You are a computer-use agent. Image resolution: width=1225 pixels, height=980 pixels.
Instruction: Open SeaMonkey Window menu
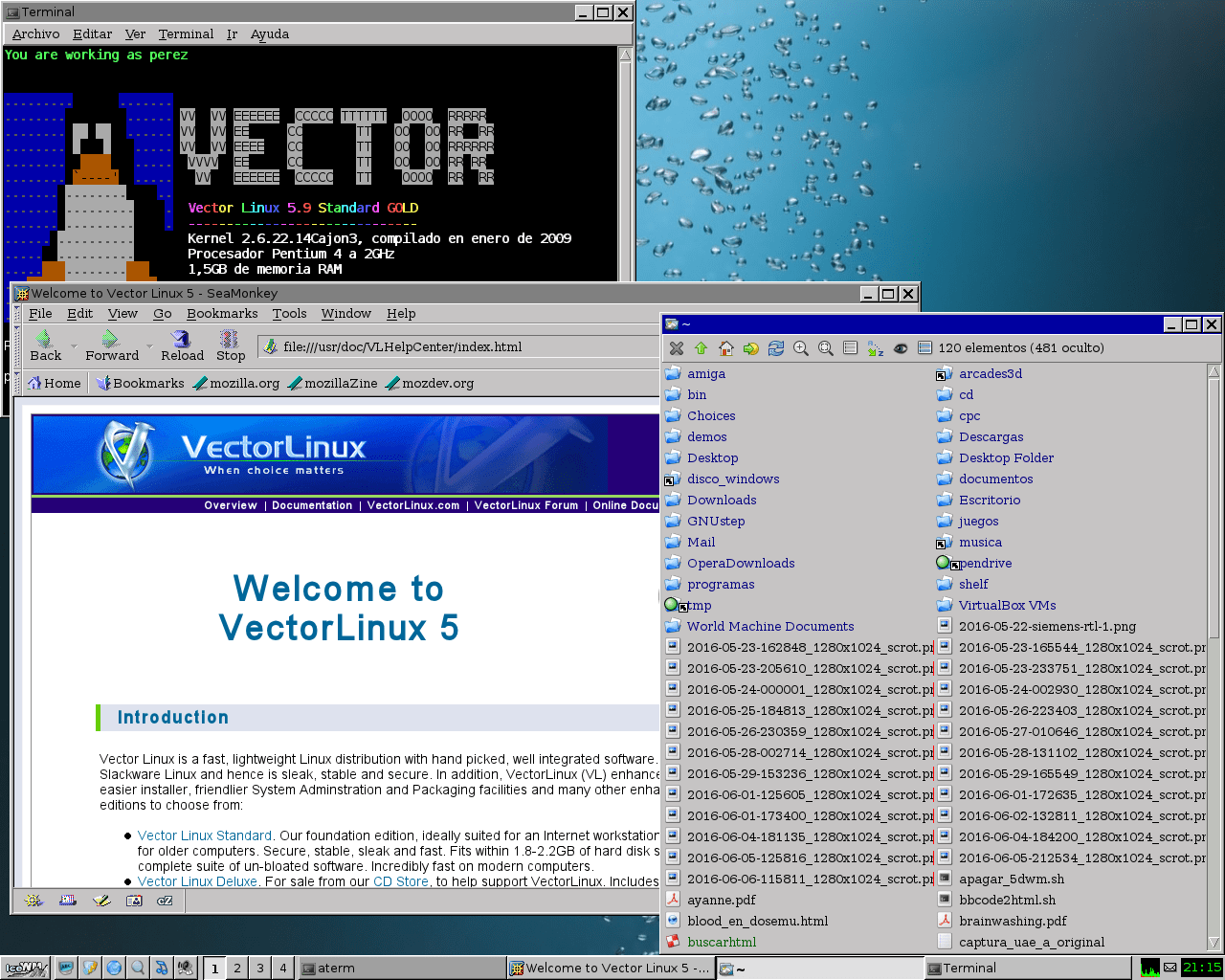tap(346, 314)
